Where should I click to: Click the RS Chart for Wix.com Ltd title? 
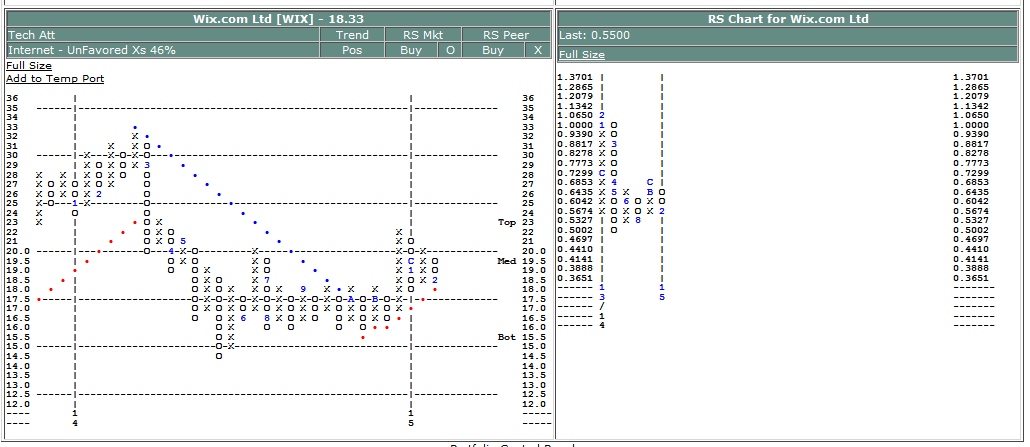[x=788, y=19]
